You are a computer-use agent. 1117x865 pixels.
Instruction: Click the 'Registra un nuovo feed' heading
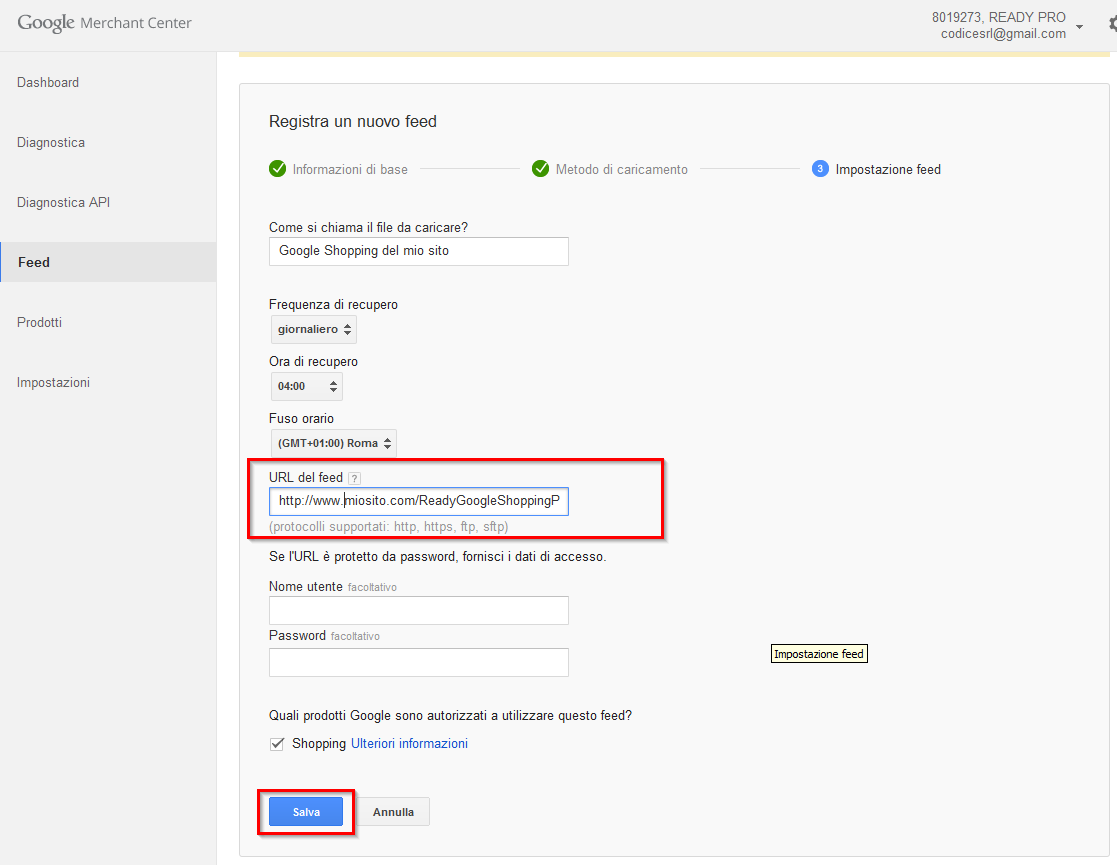[353, 122]
